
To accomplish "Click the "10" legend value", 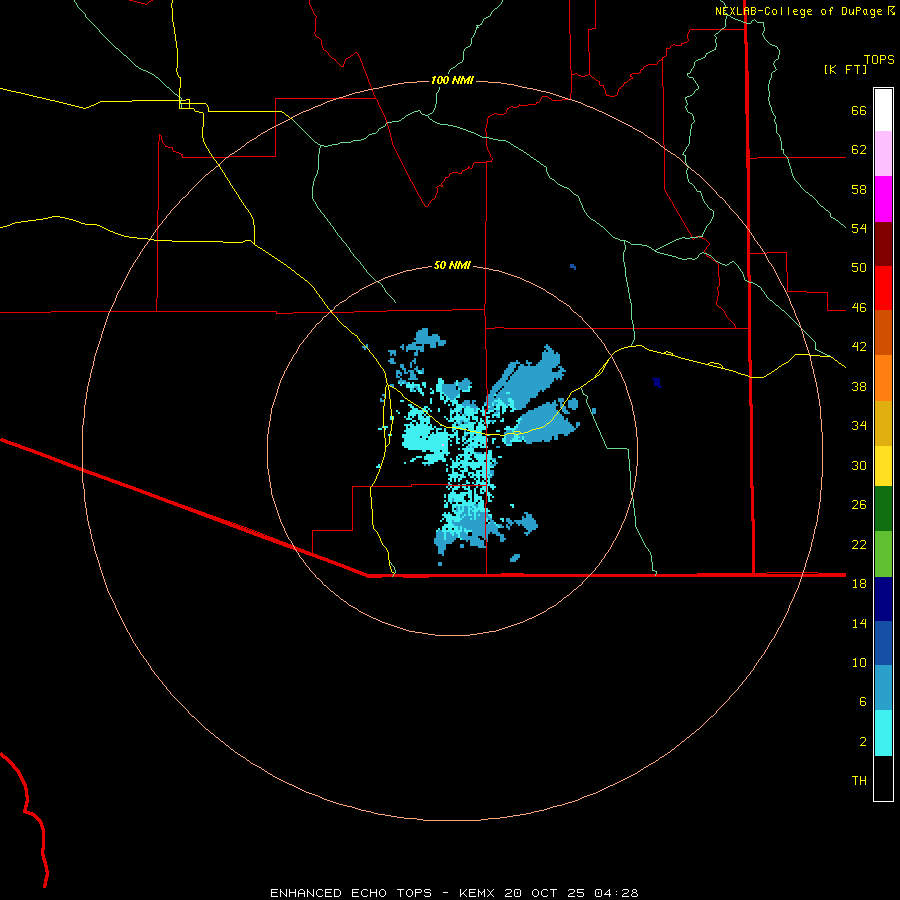I will [859, 663].
